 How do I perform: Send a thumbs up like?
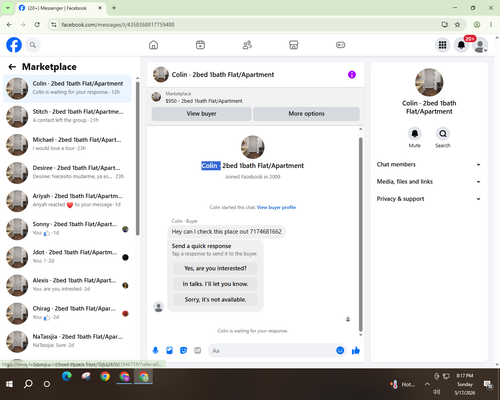coord(356,350)
